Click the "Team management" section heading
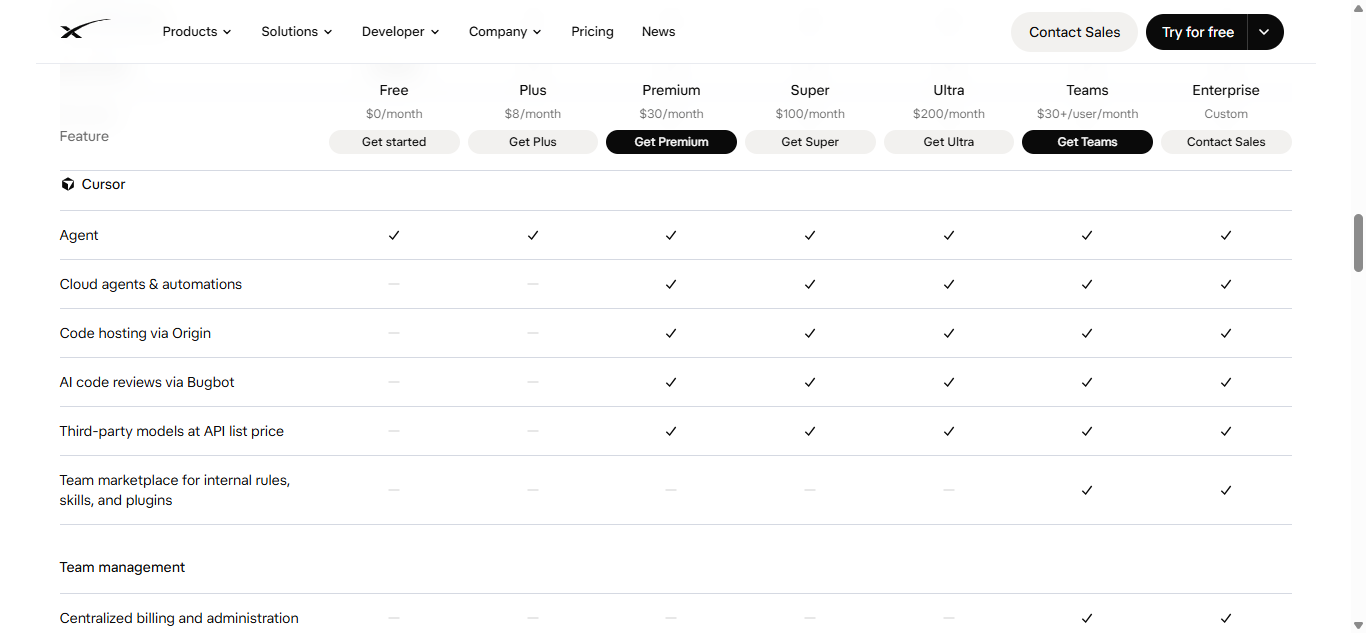Screen dimensions: 1366x633 click(x=122, y=567)
